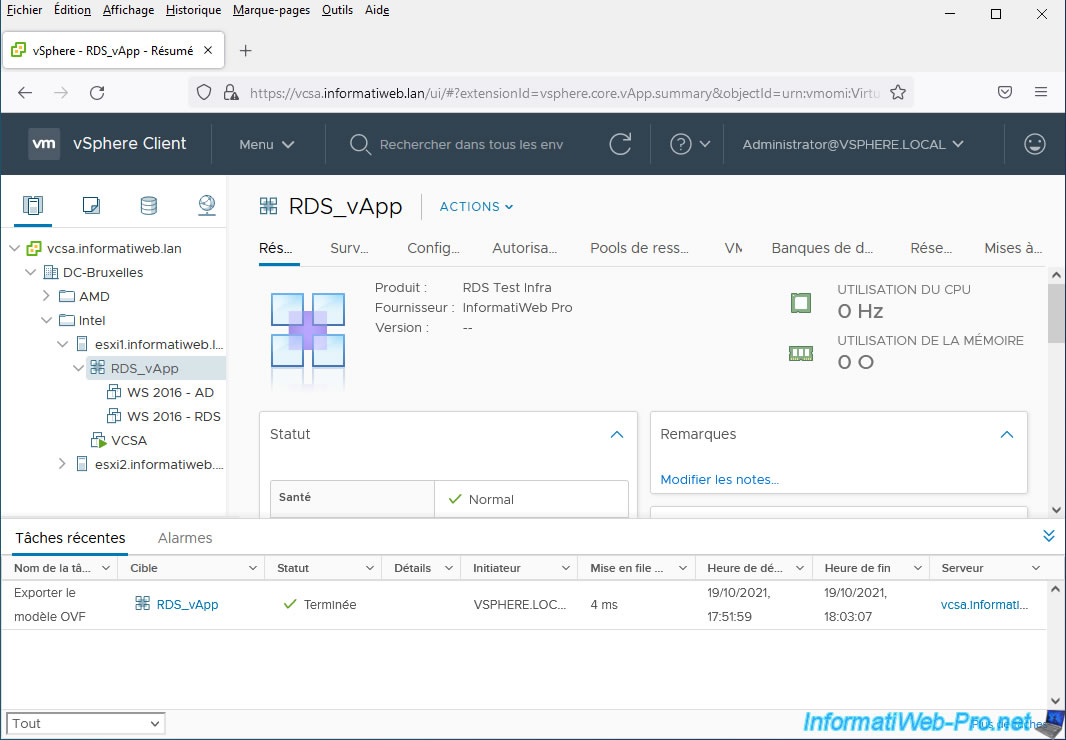Focus the search all environments field
1066x740 pixels.
(x=471, y=144)
